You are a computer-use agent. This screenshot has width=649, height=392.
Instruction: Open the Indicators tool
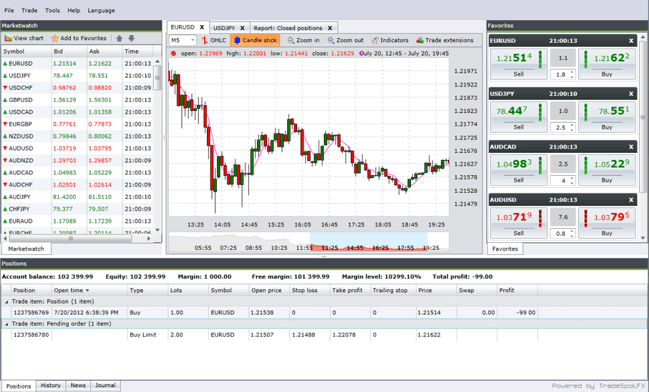[390, 40]
